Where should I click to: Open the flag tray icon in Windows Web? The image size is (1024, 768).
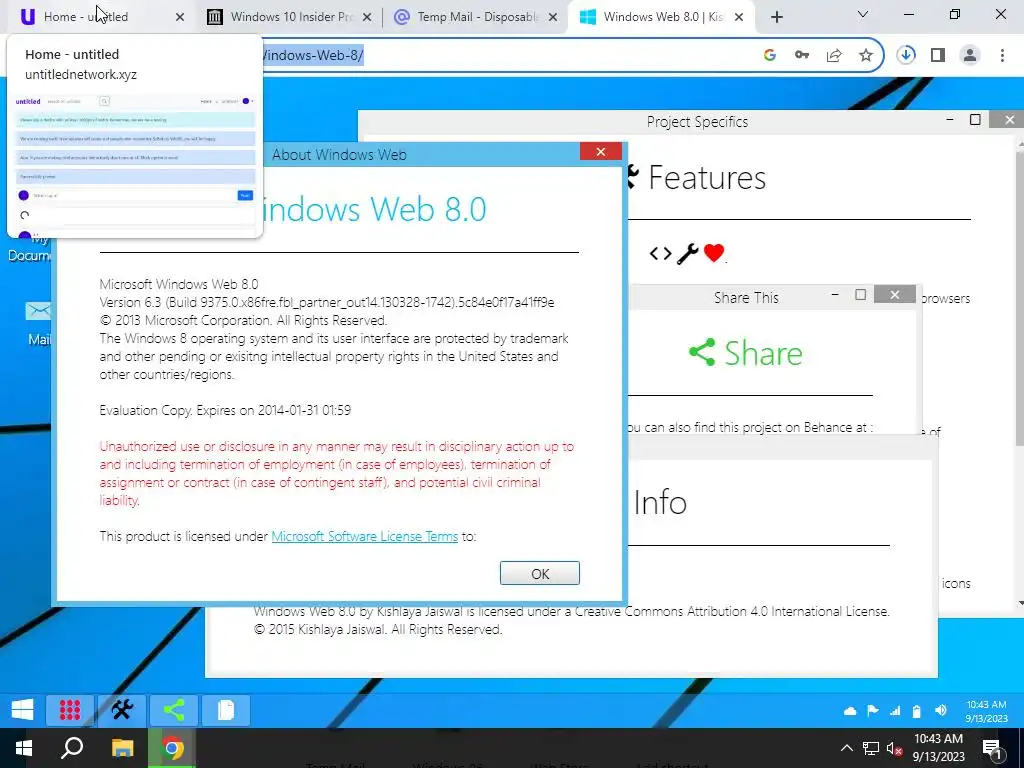coord(872,711)
